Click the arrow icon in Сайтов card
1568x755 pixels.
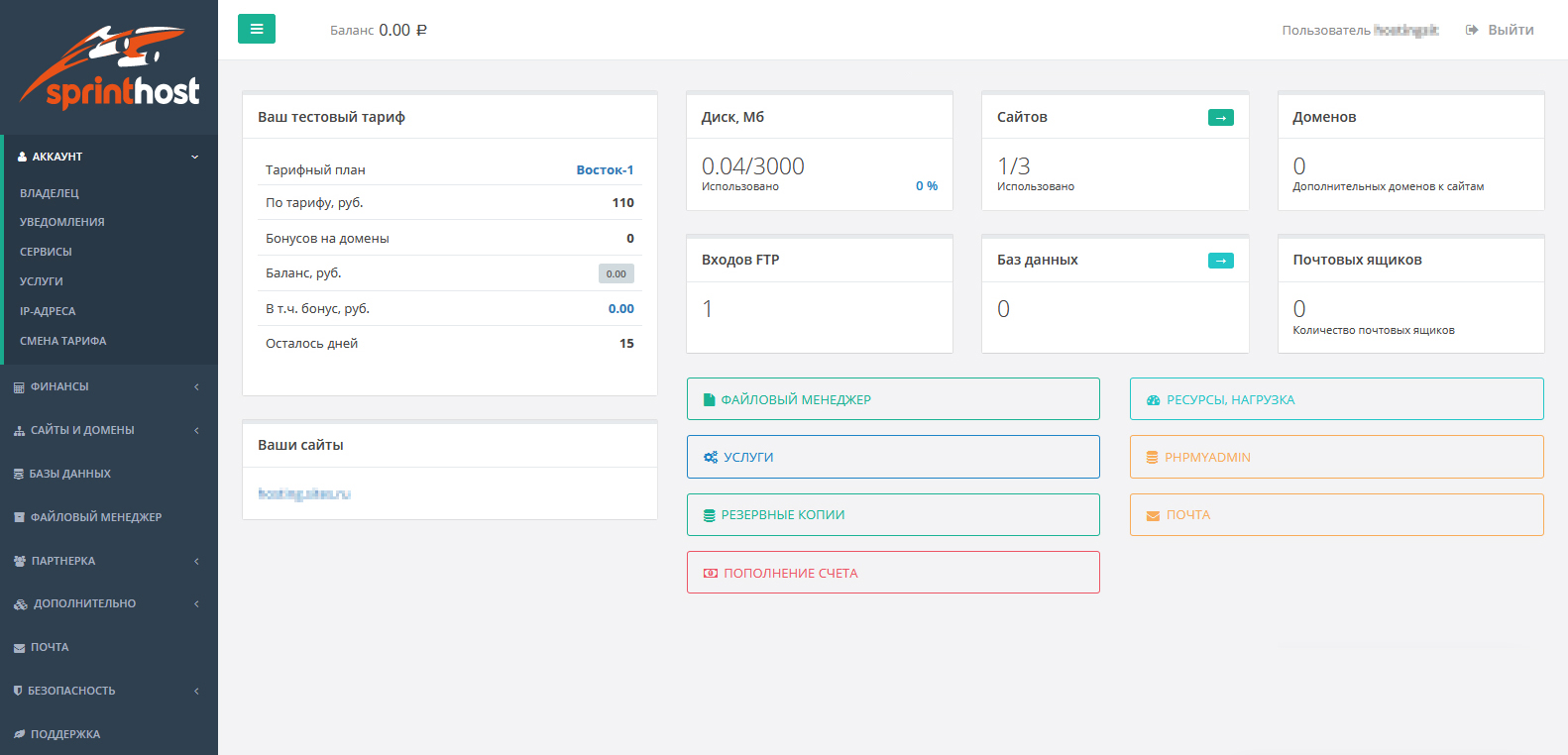point(1220,118)
